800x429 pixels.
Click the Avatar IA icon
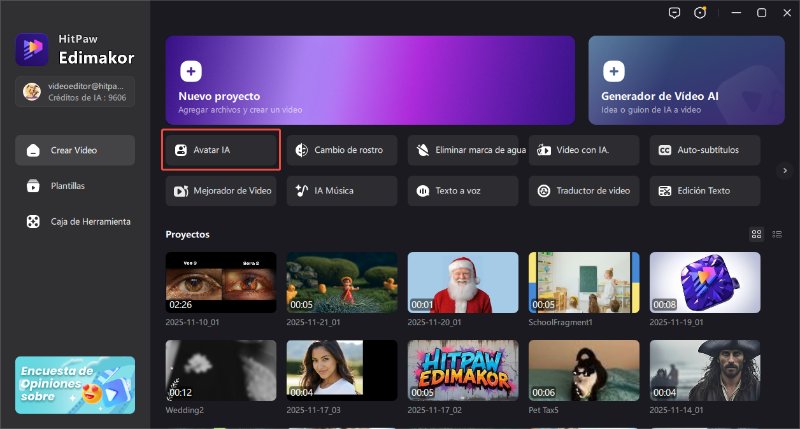pos(181,150)
